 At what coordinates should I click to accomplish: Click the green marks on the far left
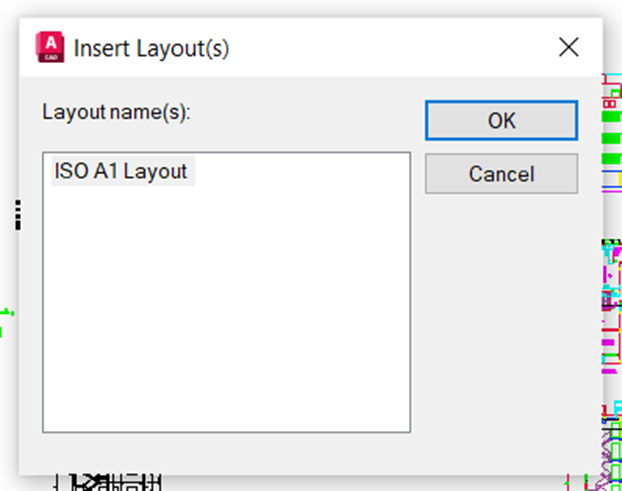[6, 322]
